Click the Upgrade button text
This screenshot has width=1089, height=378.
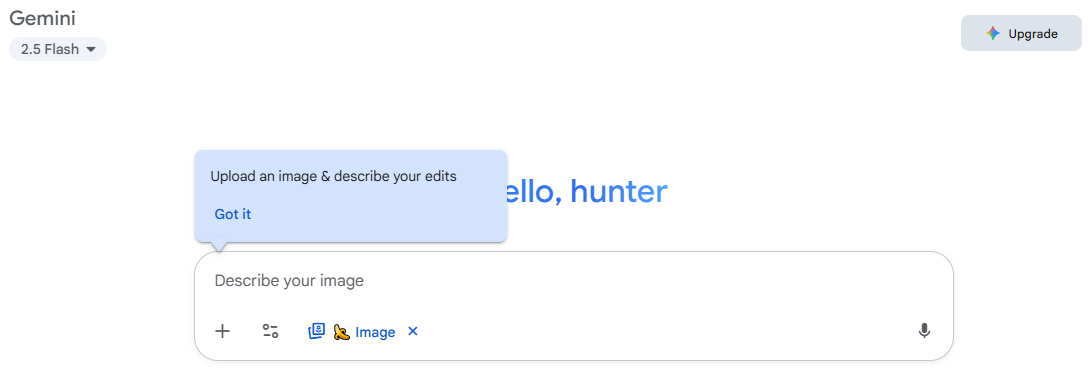[x=1033, y=33]
